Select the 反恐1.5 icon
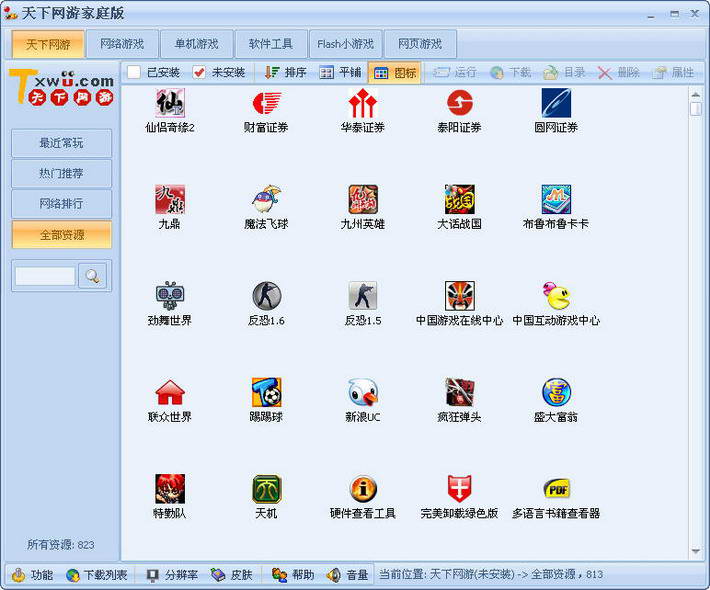This screenshot has height=590, width=710. (363, 296)
